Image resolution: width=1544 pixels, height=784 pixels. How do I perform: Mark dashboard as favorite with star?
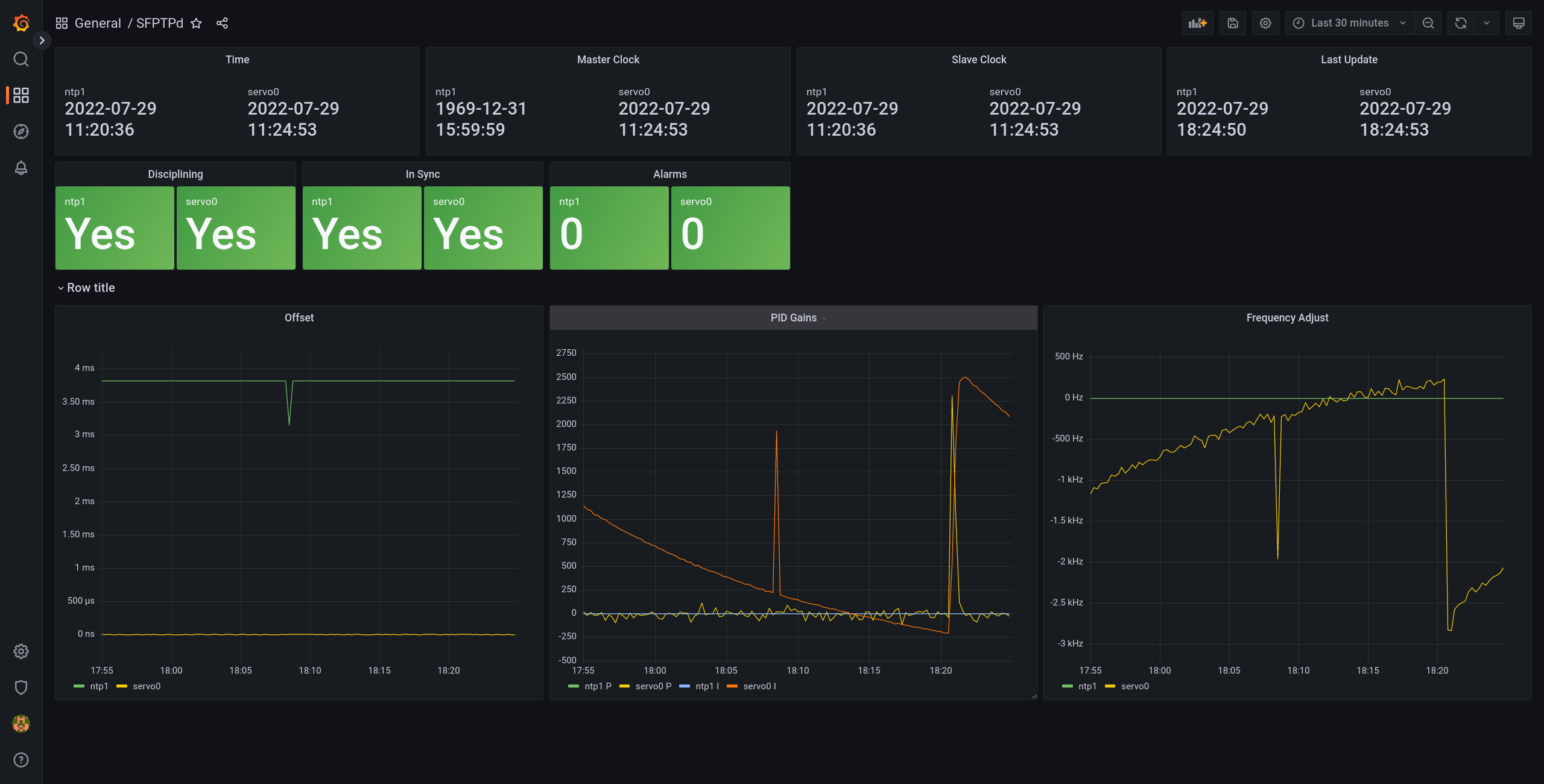[196, 23]
